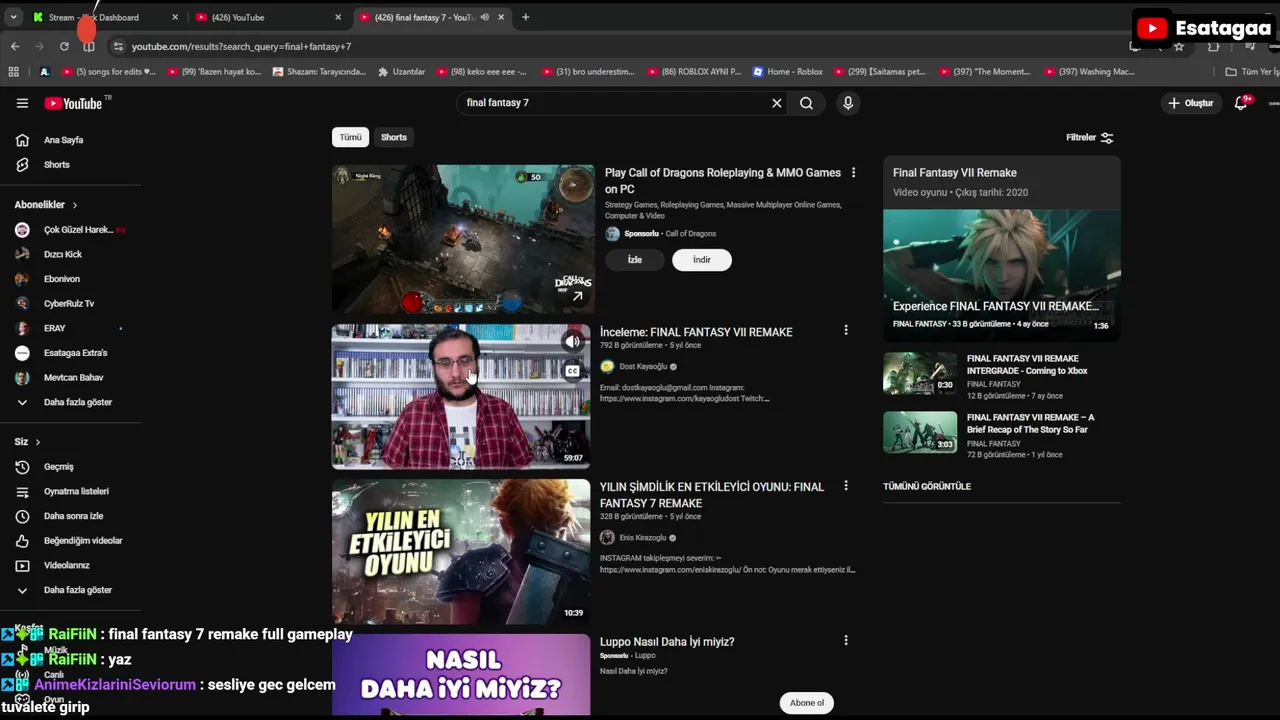Screen dimensions: 1280x720
Task: Open Luppo Nasıl Daha İyi miyiz? ad title
Action: point(667,642)
